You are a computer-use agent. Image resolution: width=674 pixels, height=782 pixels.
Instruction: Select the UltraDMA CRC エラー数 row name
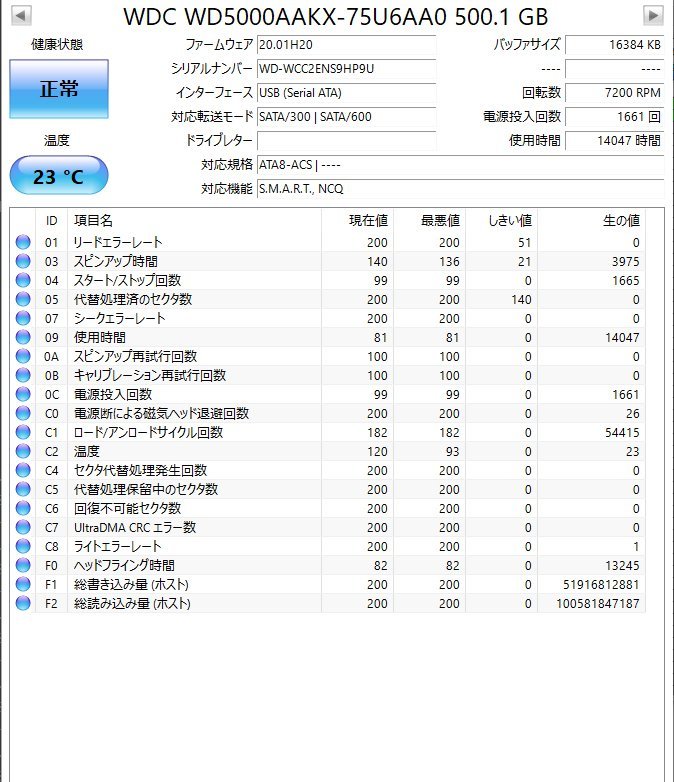tap(135, 527)
